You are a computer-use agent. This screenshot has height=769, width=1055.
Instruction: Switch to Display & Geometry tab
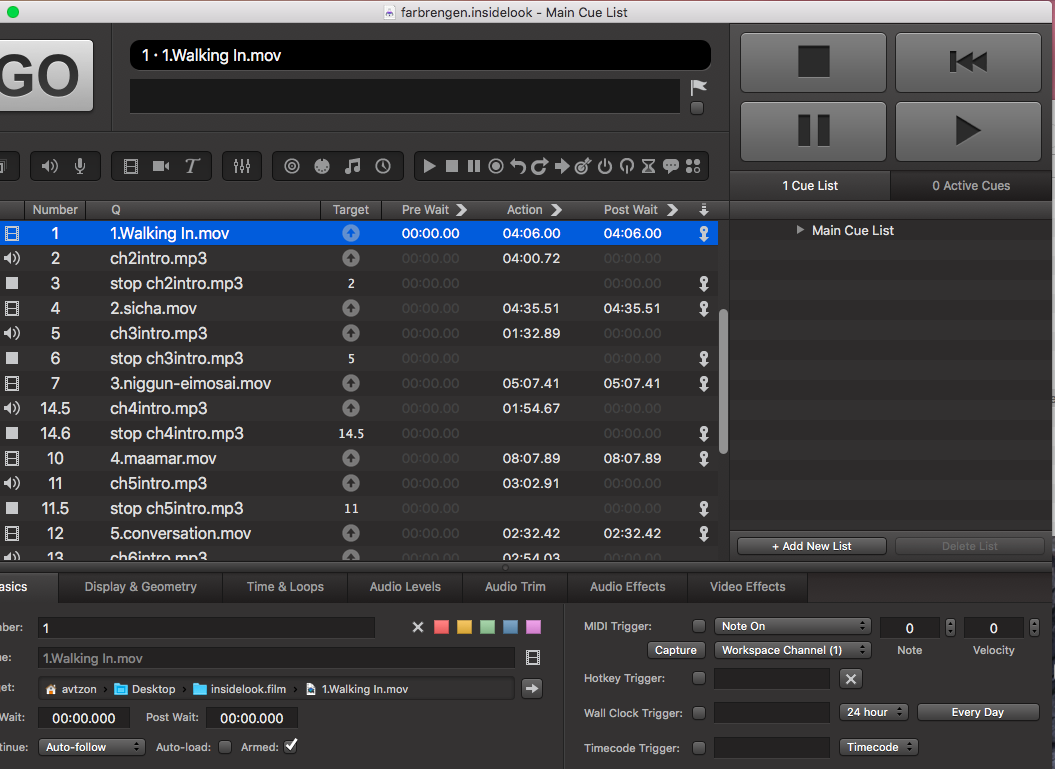tap(141, 587)
